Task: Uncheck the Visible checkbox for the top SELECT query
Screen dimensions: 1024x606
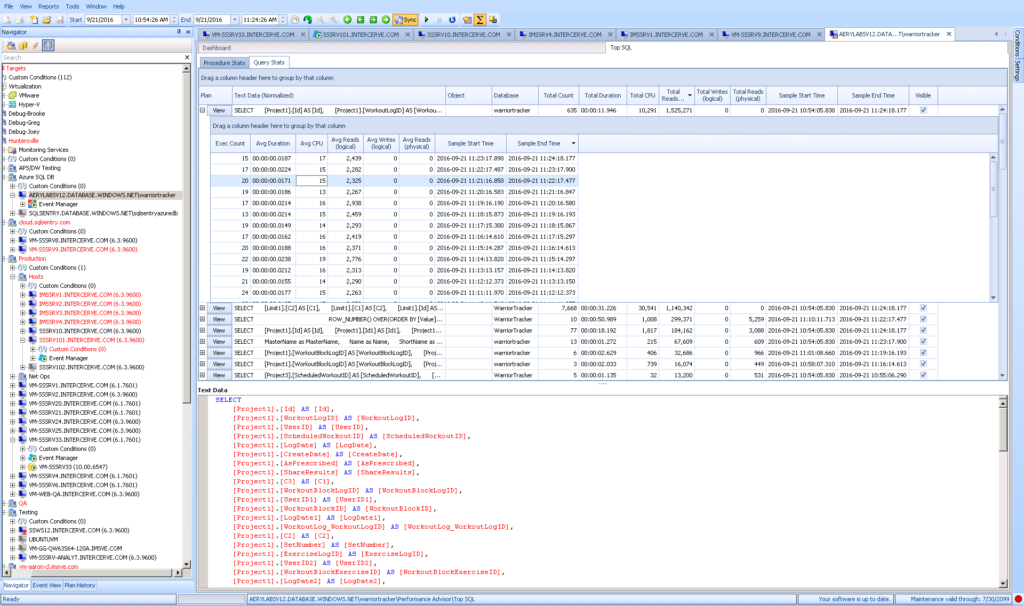Action: tap(924, 110)
